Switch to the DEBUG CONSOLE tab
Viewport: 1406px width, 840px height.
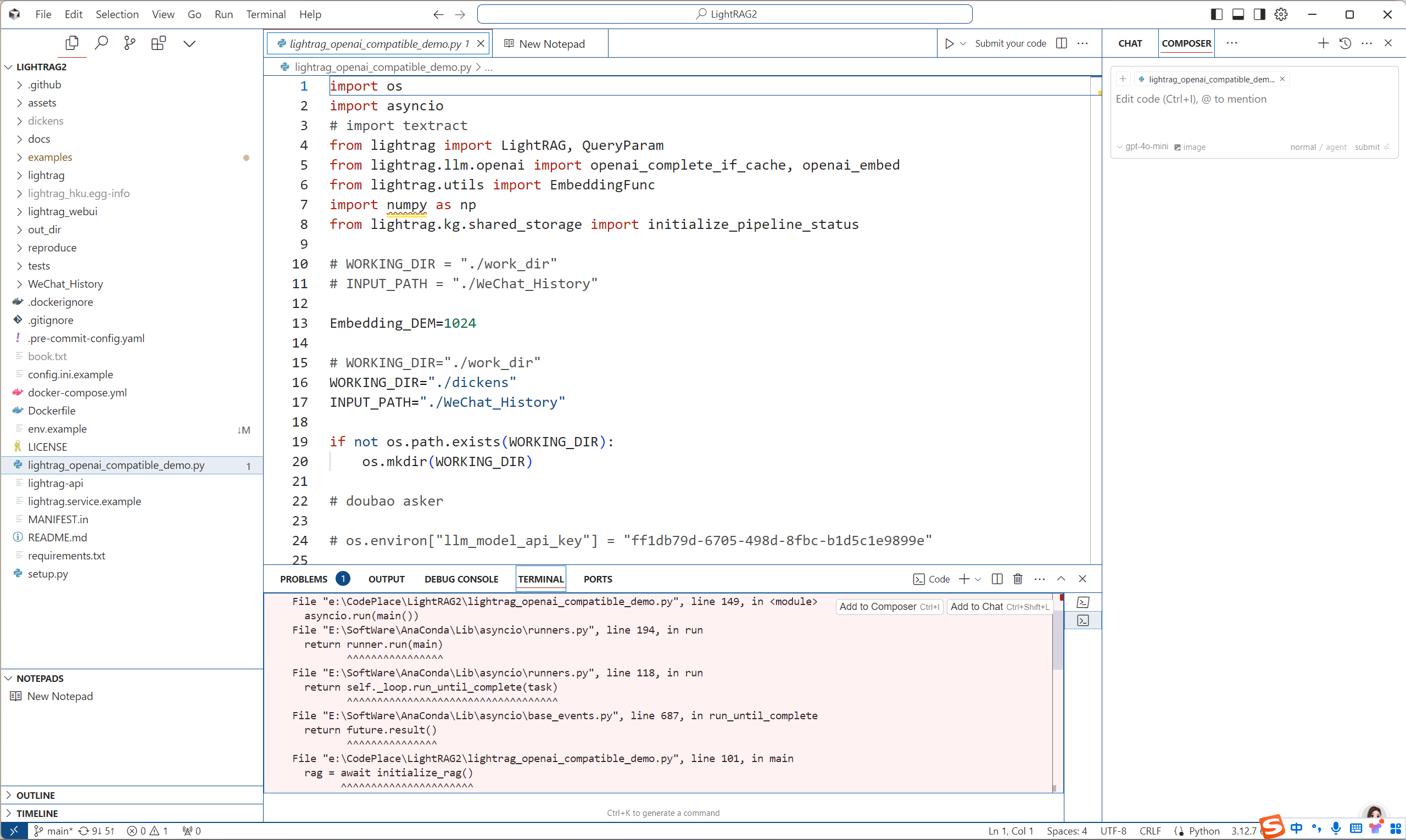pos(461,579)
